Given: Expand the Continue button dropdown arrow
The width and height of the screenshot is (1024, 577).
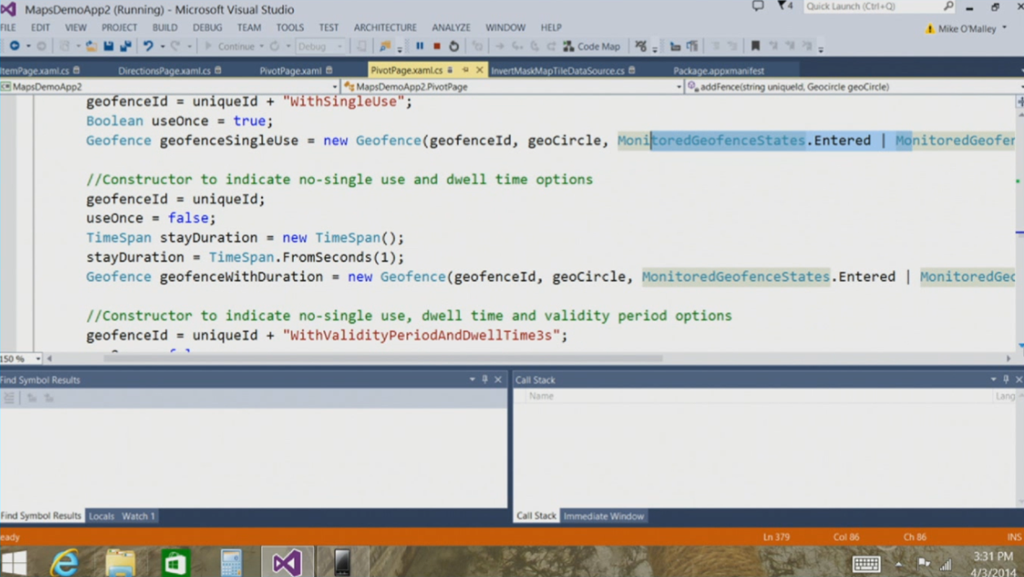Looking at the screenshot, I should (261, 46).
